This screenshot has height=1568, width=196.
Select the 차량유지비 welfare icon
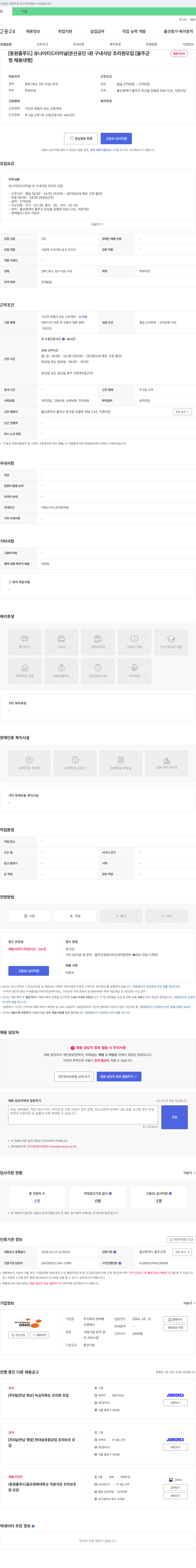tap(98, 642)
